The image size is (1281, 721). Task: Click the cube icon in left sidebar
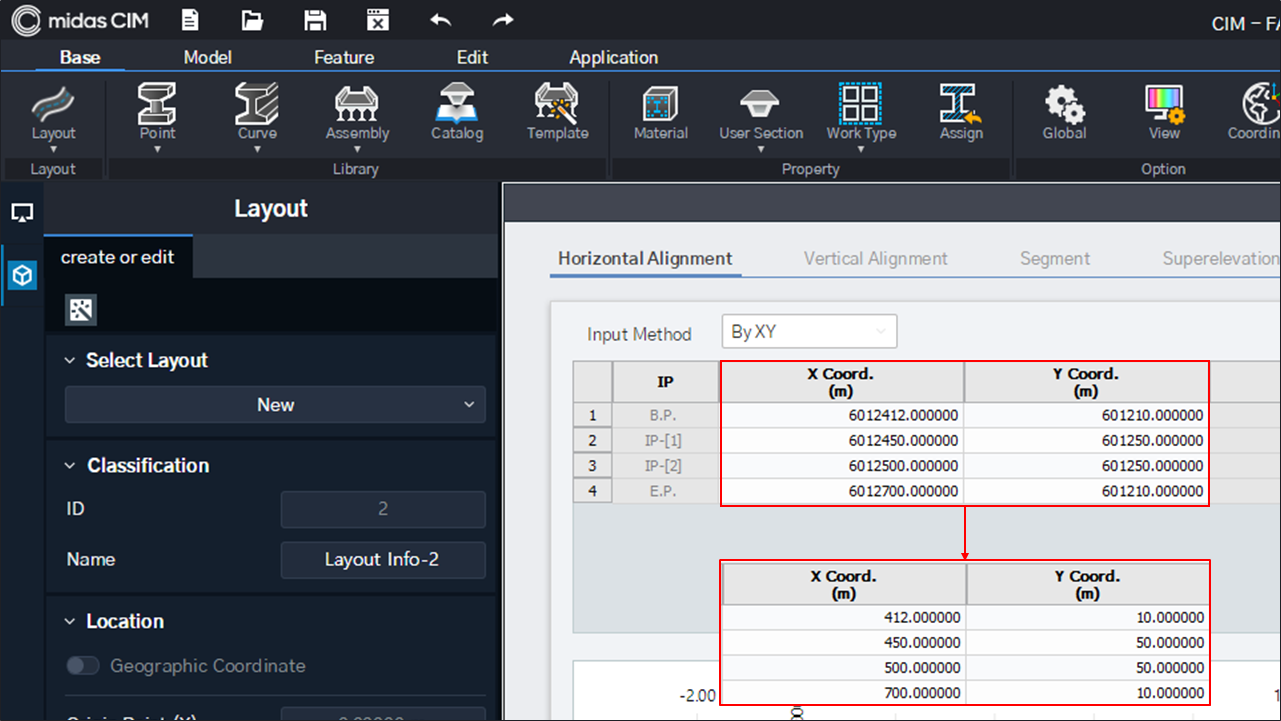[22, 275]
